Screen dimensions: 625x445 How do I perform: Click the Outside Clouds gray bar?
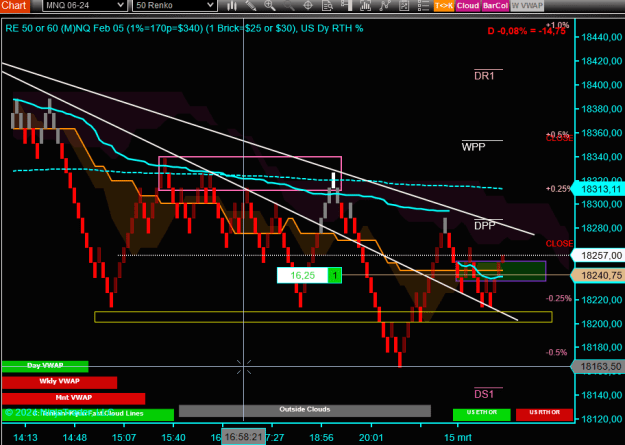(x=305, y=410)
